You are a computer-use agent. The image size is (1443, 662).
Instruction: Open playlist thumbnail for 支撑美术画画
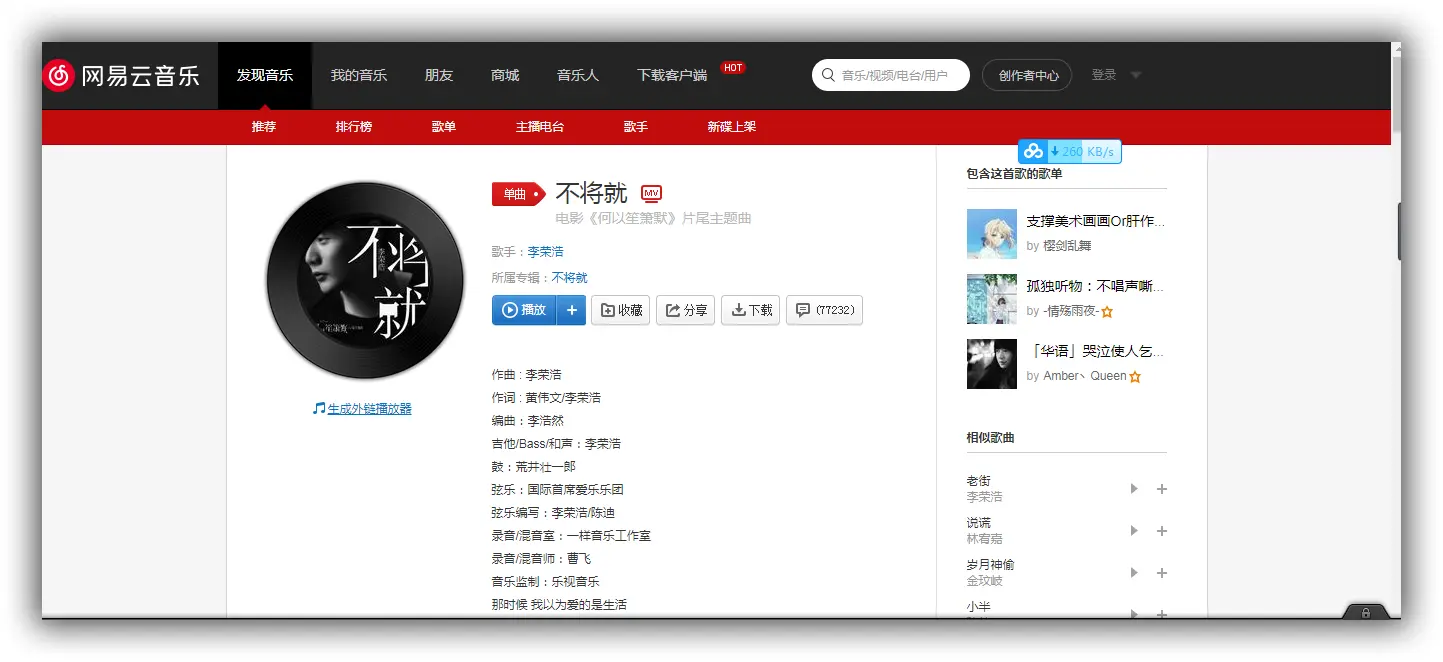click(992, 233)
